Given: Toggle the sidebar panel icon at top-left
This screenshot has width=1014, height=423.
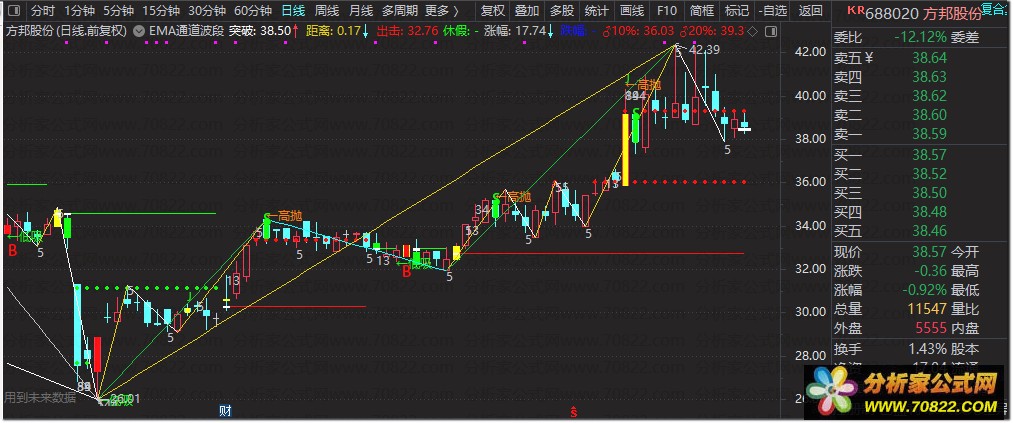Looking at the screenshot, I should pos(14,10).
